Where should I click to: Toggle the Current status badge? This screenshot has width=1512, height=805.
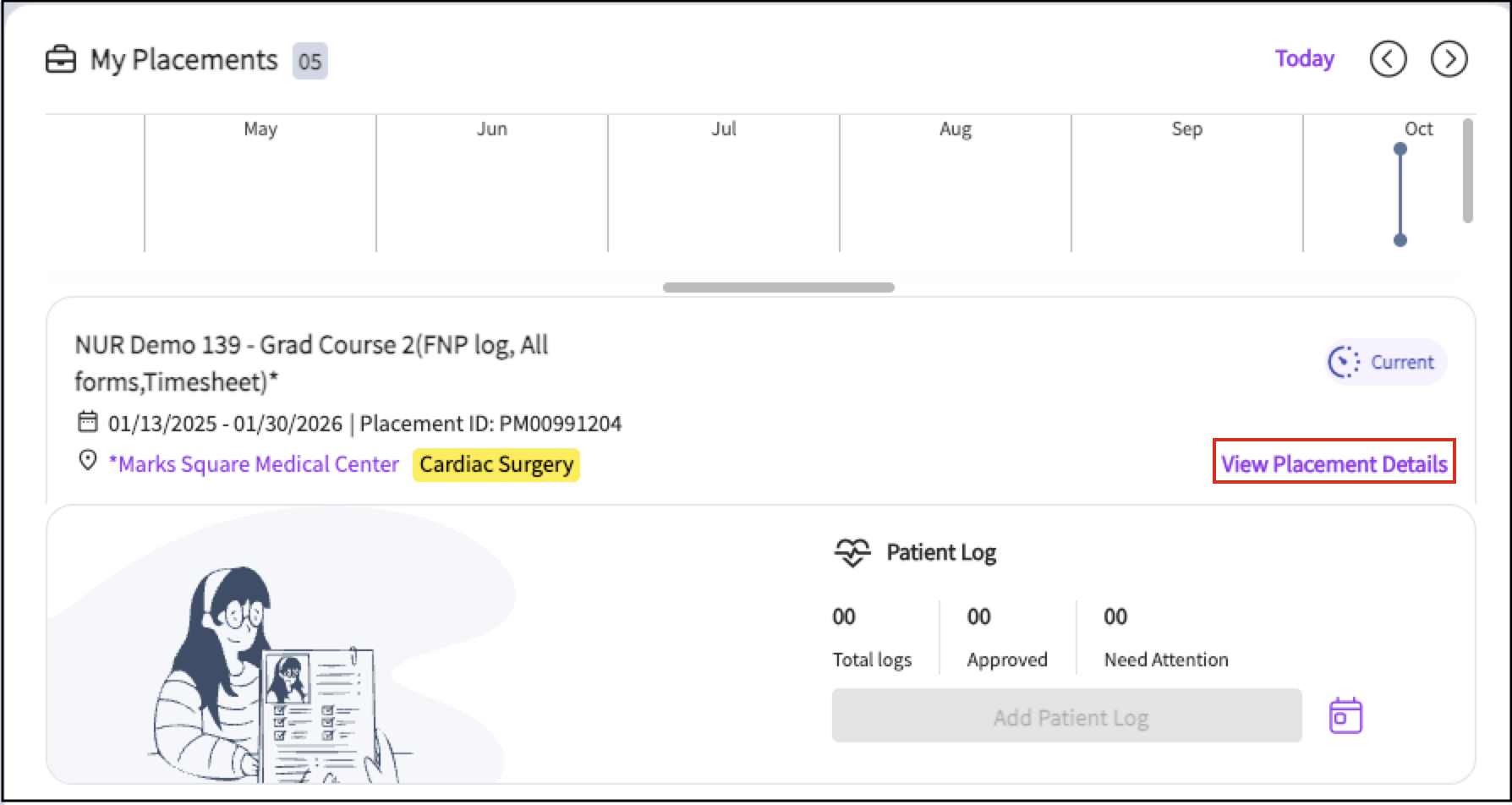[1385, 361]
